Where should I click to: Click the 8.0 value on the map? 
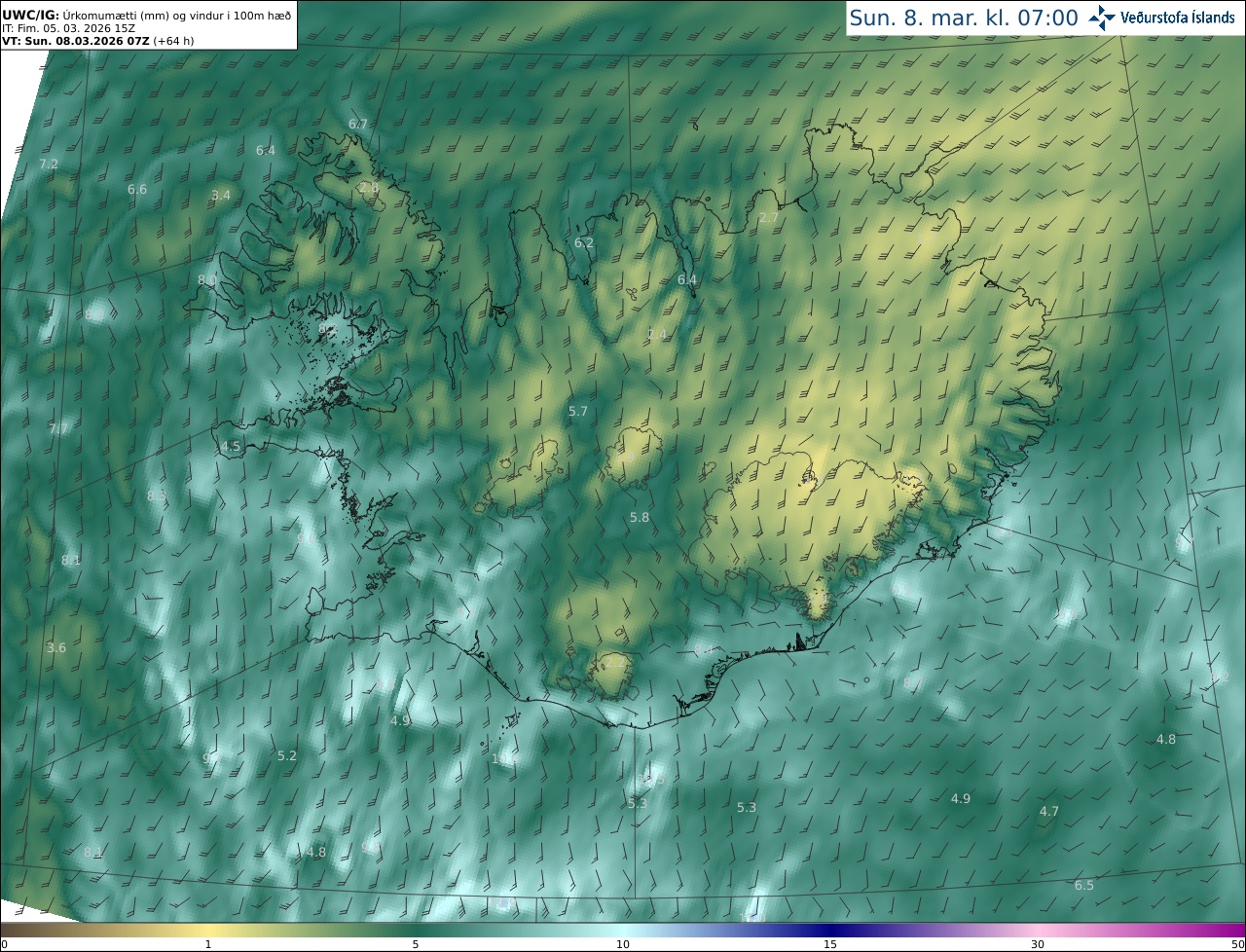pyautogui.click(x=207, y=279)
